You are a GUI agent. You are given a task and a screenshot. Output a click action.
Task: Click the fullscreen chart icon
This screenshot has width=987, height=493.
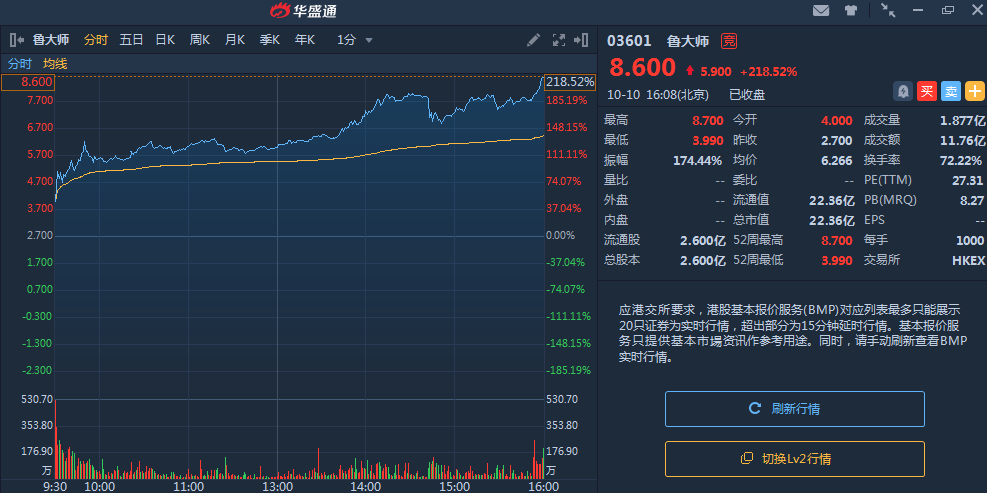557,40
